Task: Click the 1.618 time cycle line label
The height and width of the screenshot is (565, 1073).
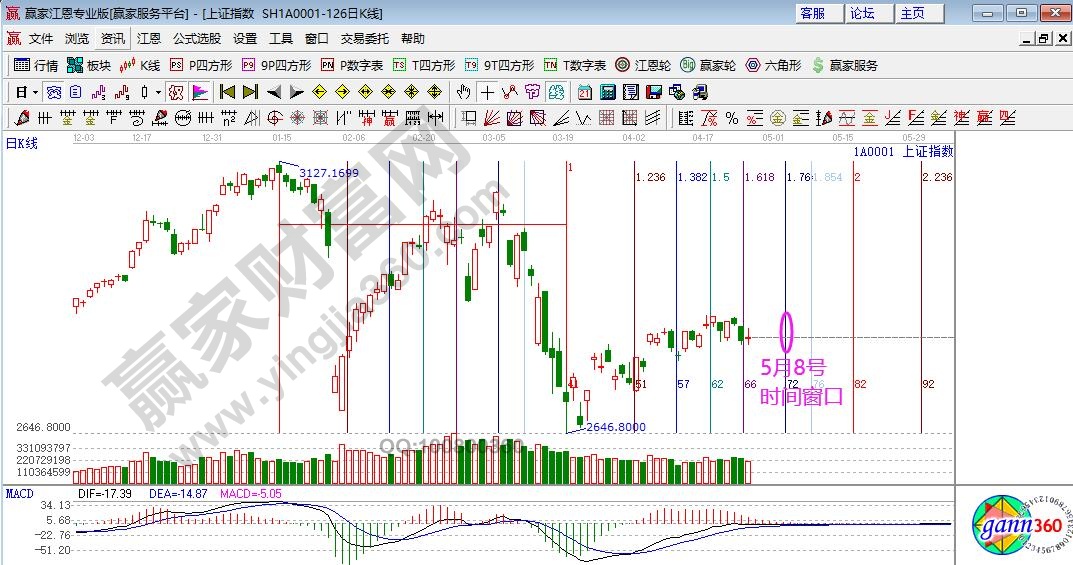Action: 759,177
